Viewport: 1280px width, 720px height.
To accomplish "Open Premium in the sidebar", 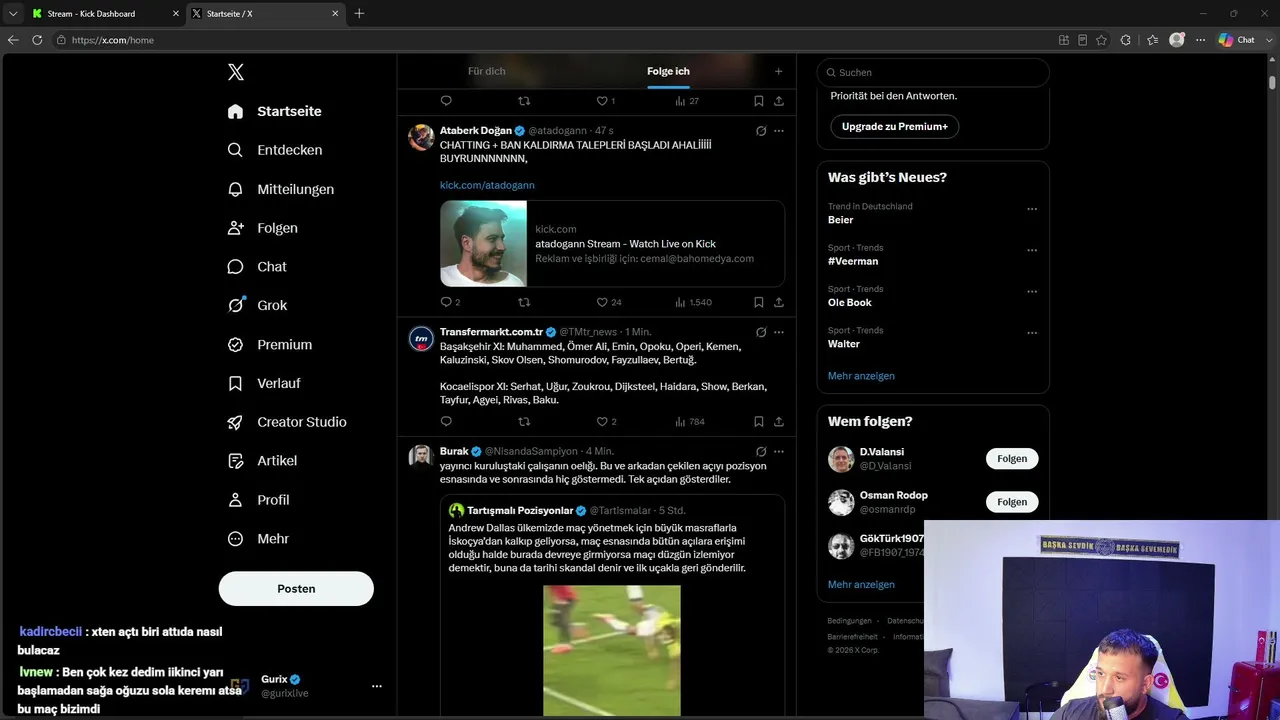I will pyautogui.click(x=270, y=344).
